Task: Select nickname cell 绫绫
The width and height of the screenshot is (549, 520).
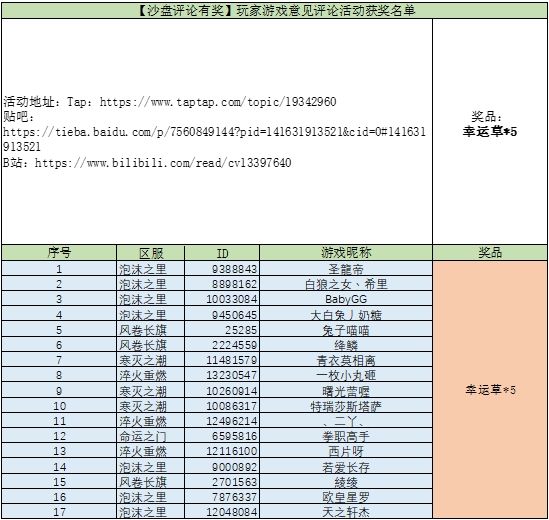Action: coord(346,482)
